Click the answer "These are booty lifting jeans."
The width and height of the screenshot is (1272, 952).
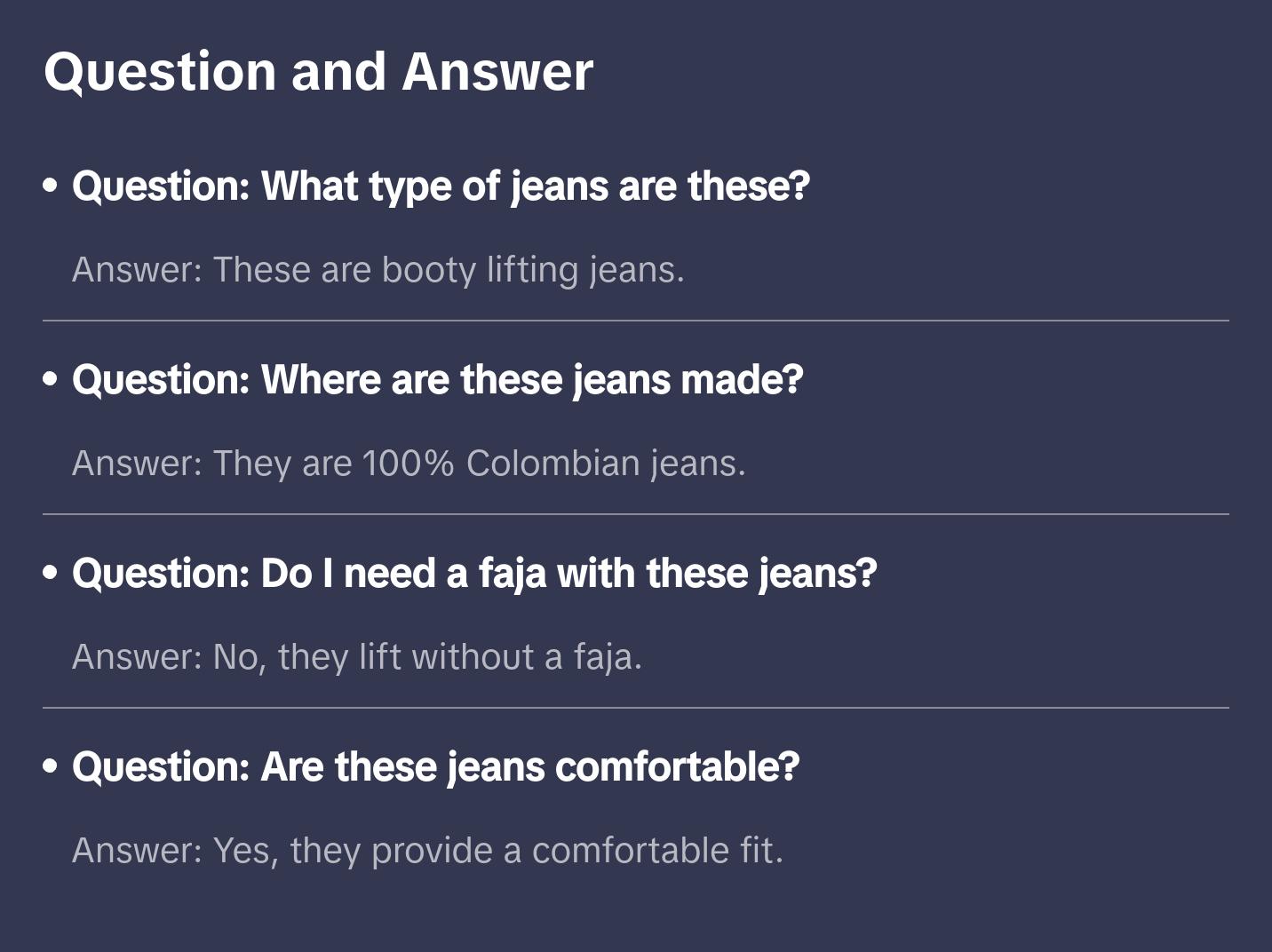click(378, 270)
